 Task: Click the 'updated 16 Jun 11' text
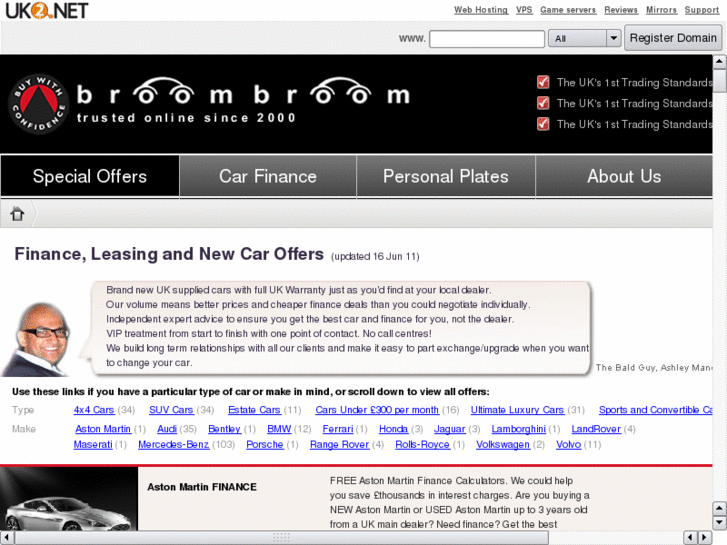(x=375, y=256)
